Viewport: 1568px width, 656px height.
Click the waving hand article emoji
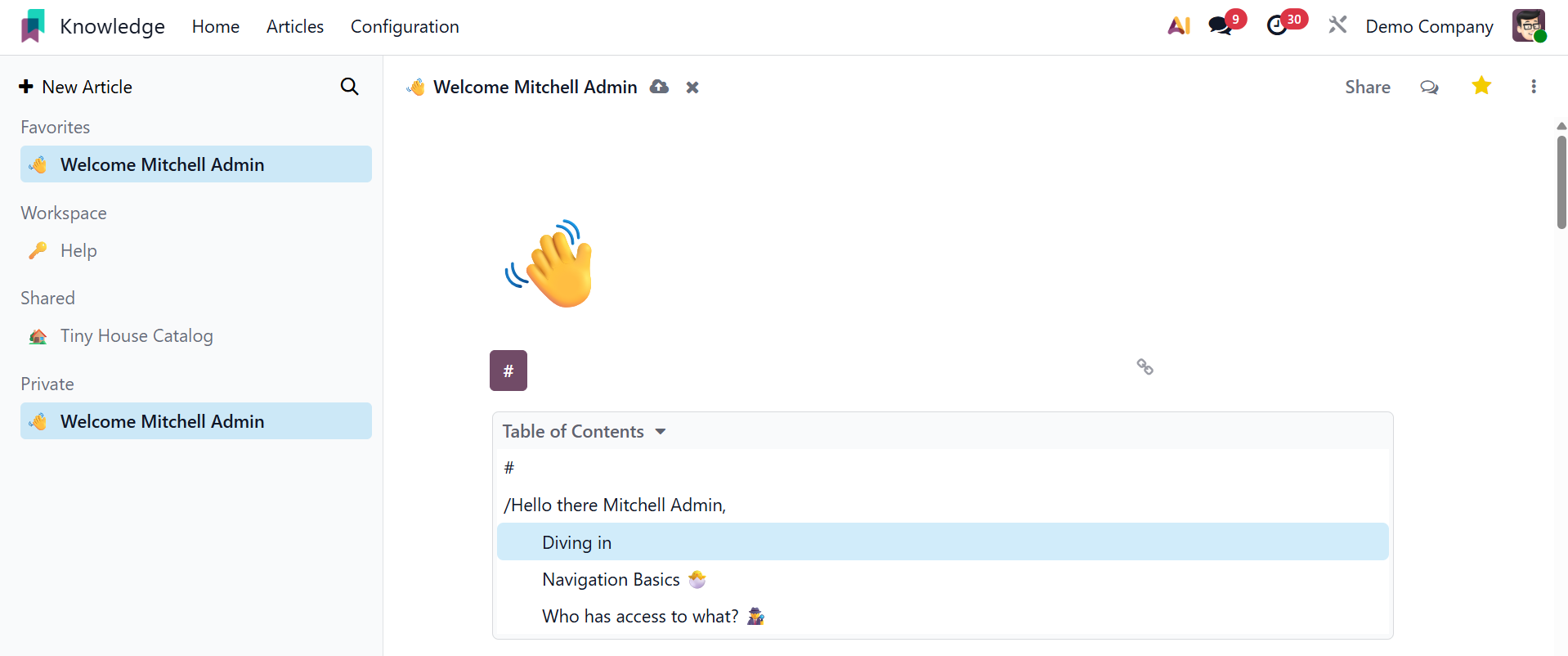(x=549, y=263)
